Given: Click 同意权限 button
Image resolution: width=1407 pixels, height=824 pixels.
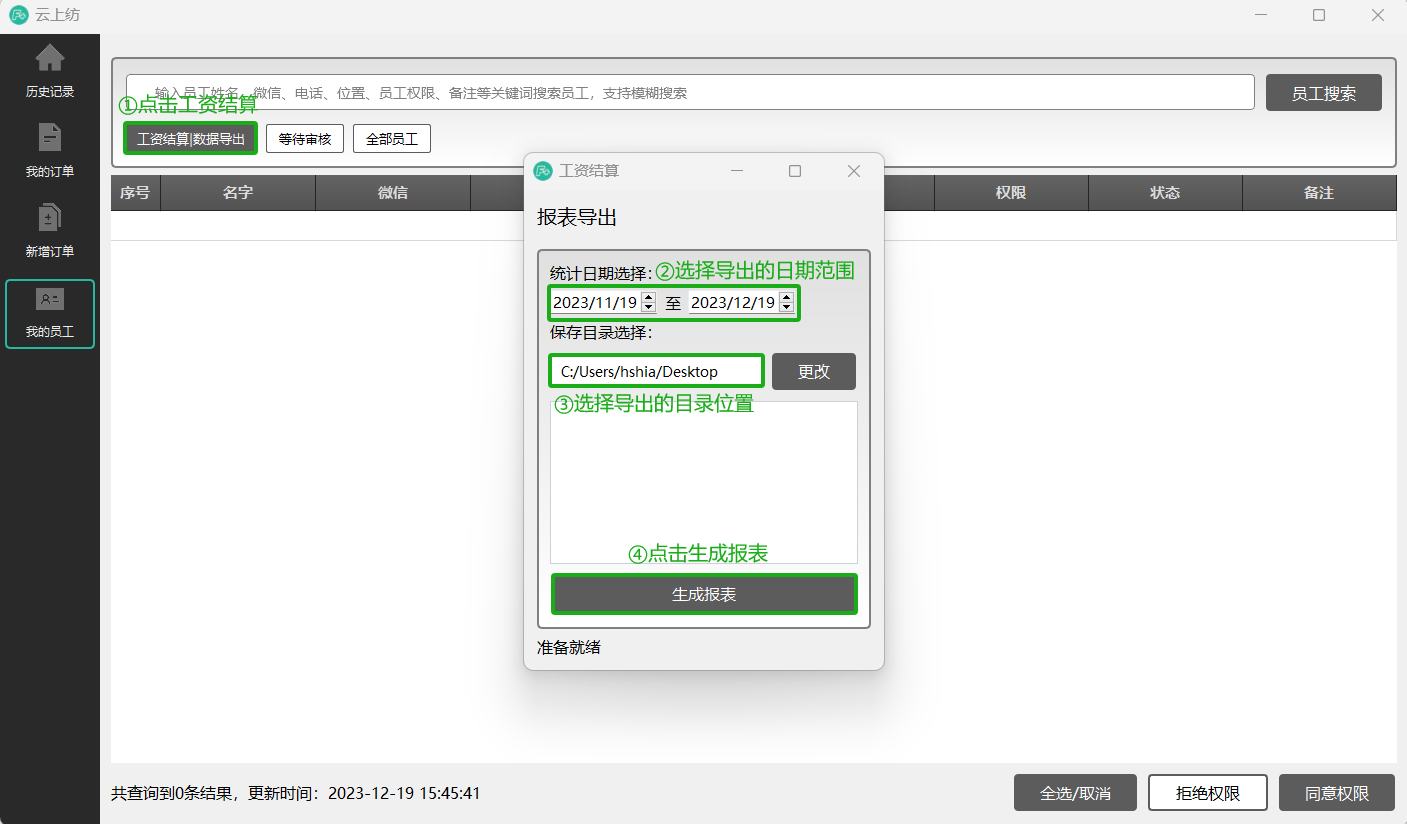Looking at the screenshot, I should tap(1337, 793).
